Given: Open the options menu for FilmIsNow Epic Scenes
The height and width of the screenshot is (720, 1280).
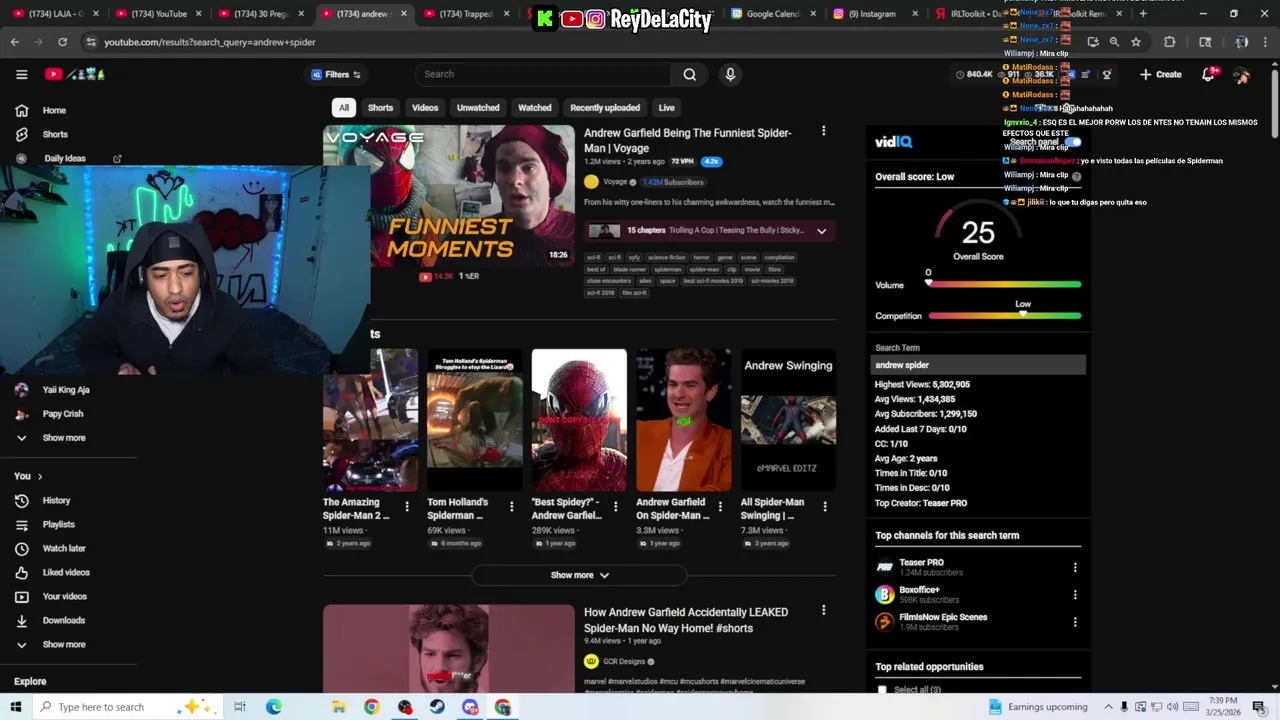Looking at the screenshot, I should pyautogui.click(x=1075, y=622).
